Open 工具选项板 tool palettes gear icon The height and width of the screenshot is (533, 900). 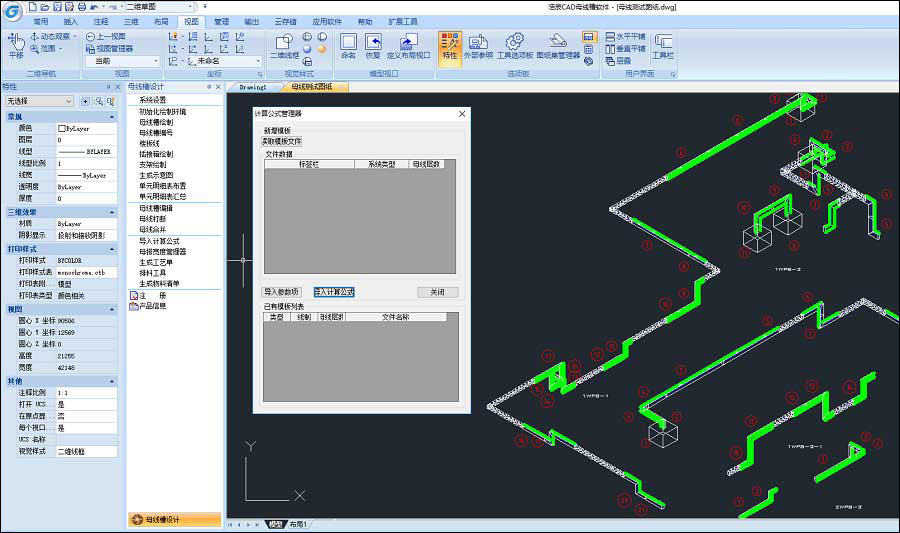click(x=515, y=46)
